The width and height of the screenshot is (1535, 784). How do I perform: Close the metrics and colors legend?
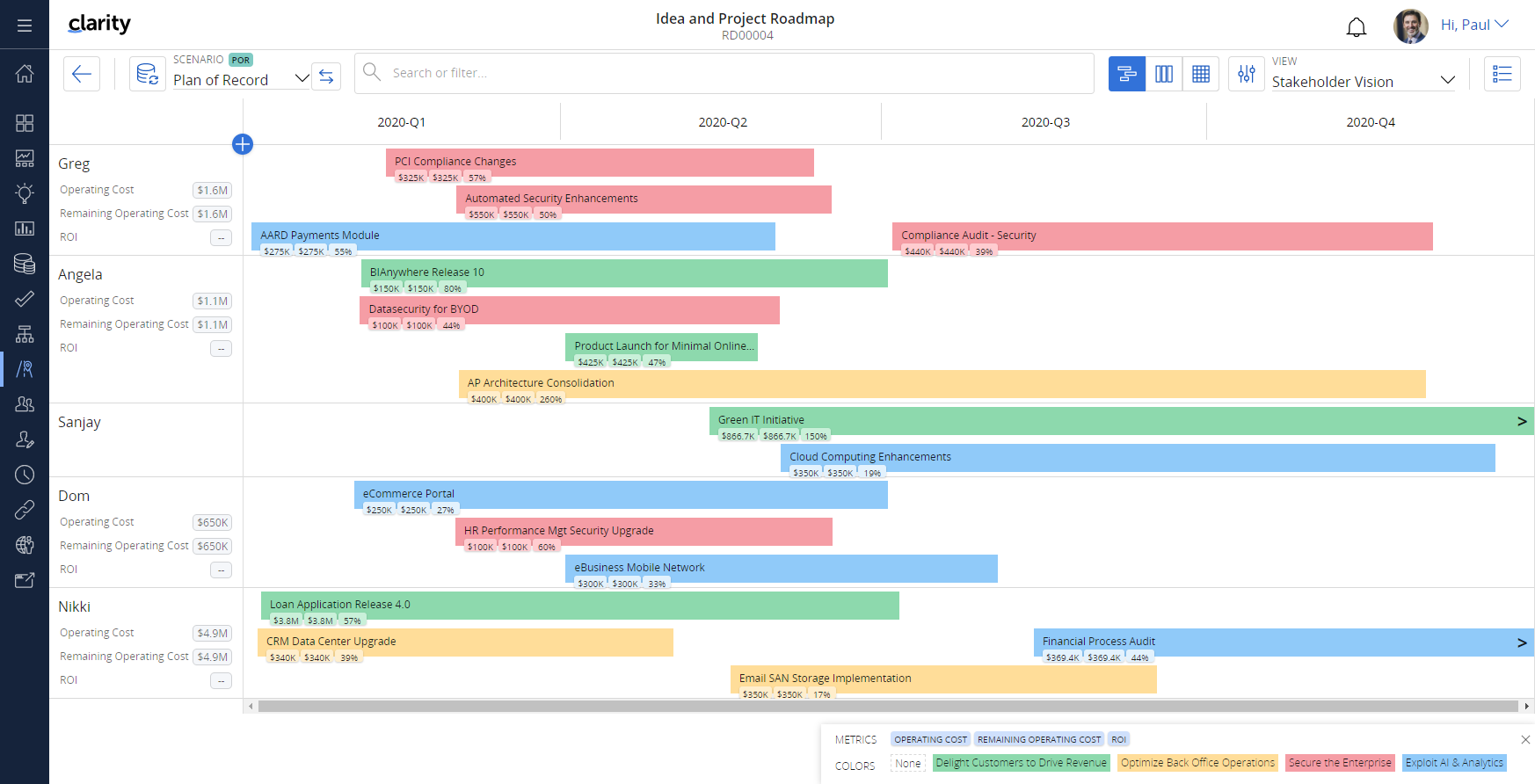coord(1525,739)
